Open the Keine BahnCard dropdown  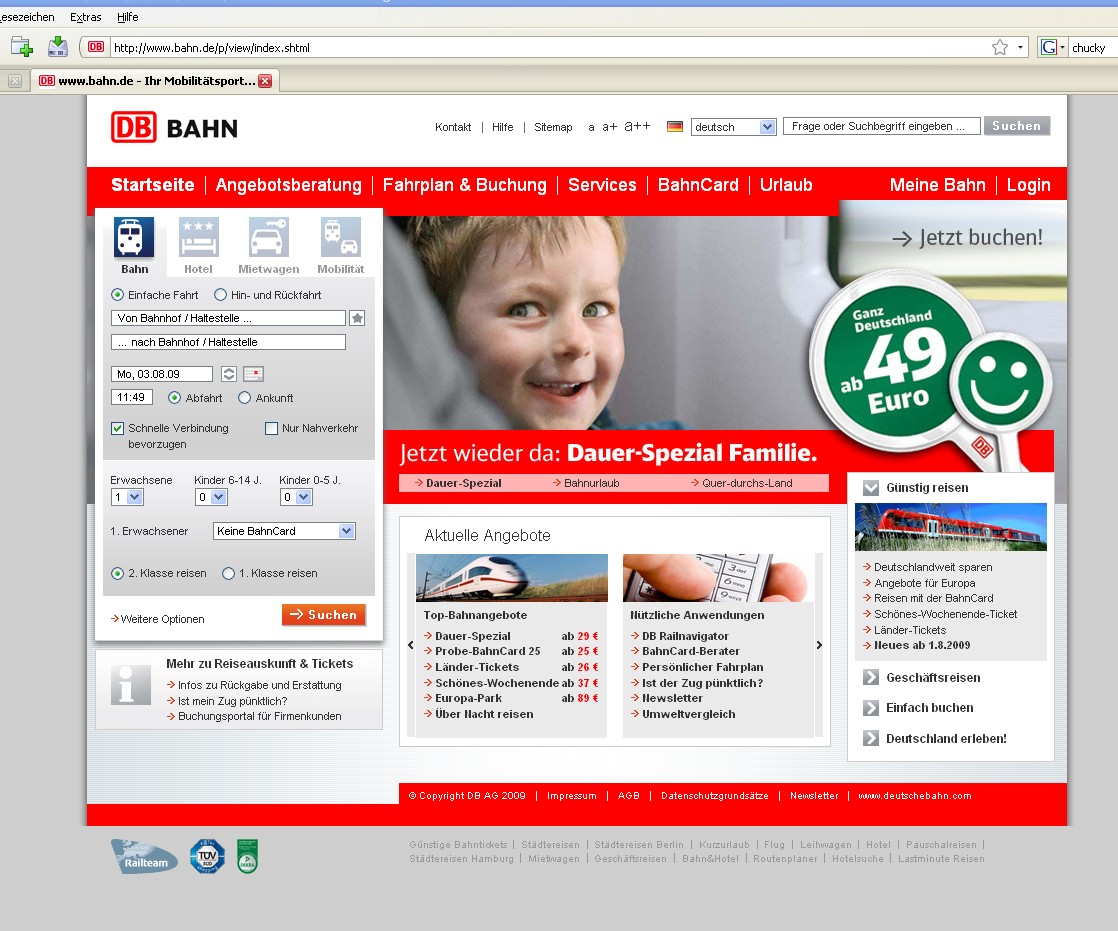pos(284,531)
